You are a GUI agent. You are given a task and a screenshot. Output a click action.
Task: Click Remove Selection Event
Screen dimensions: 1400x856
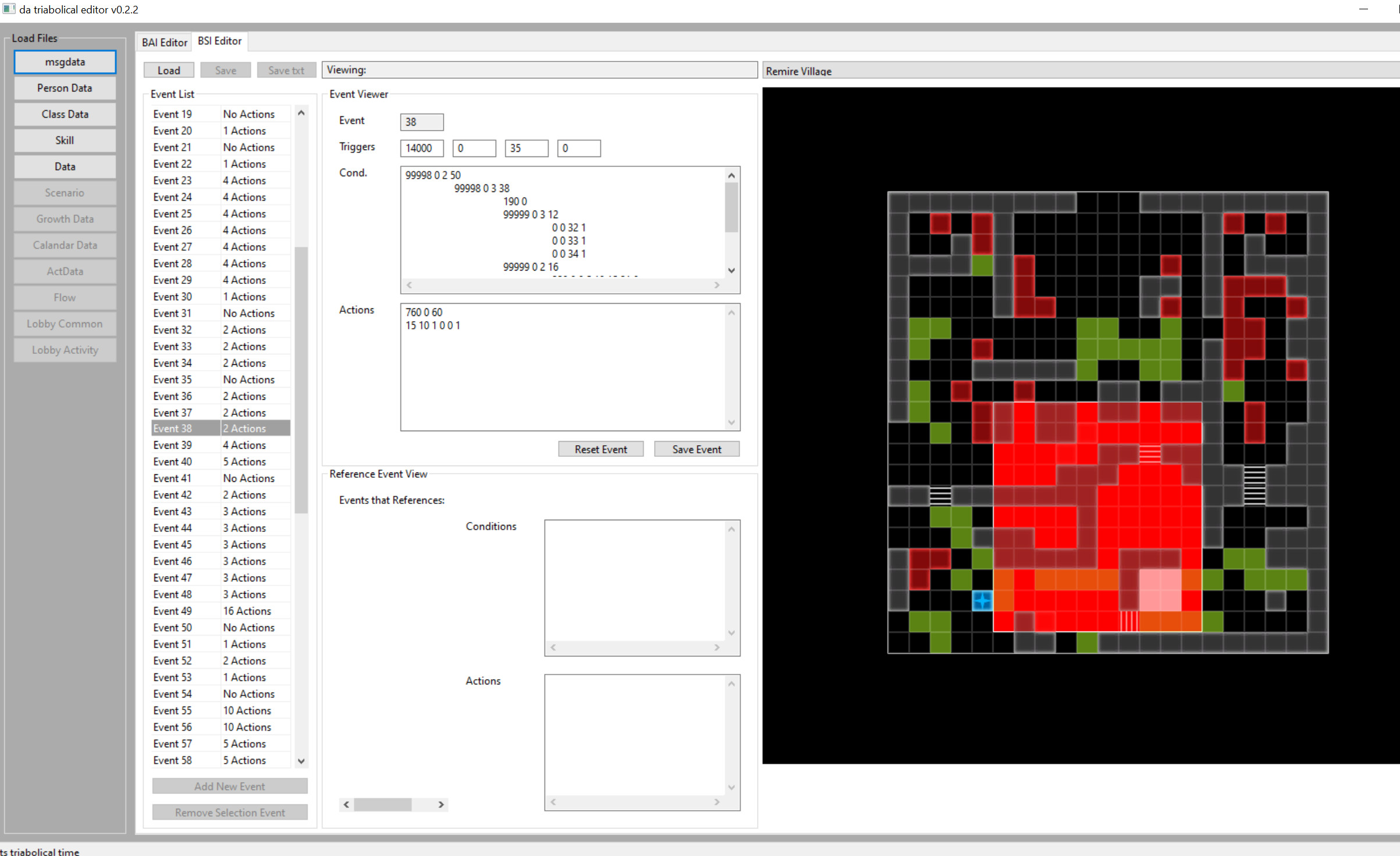[229, 812]
